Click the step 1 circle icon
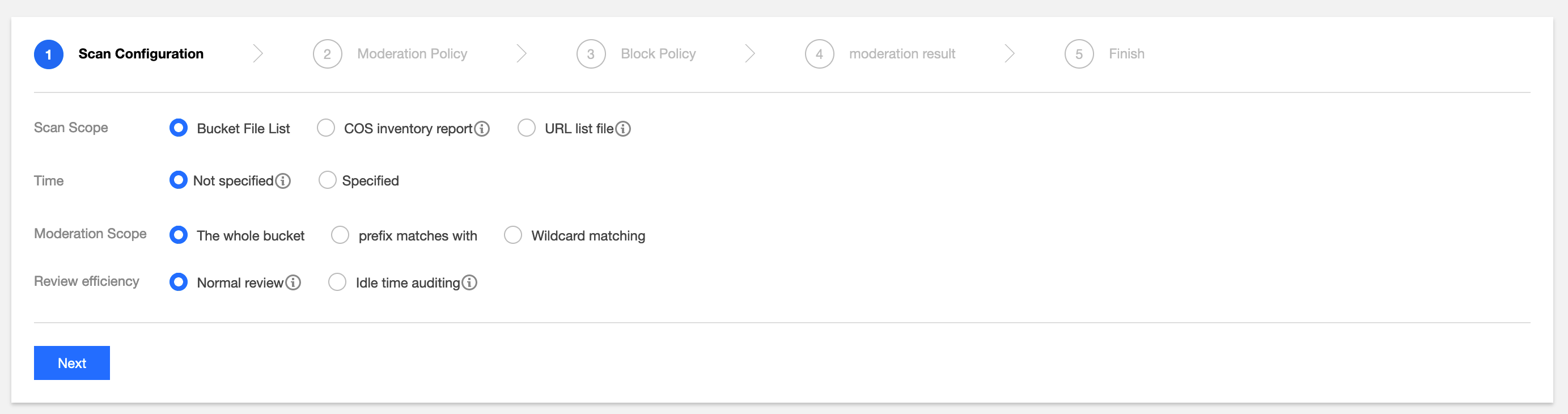Screen dimensions: 1568x414 coord(49,54)
